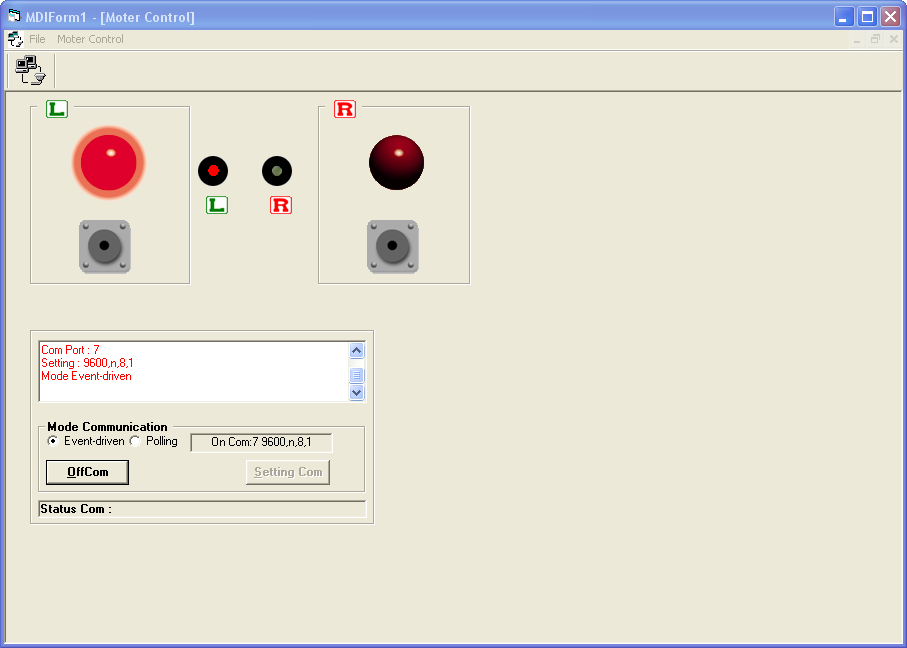Click the log scrollbar up arrow
The height and width of the screenshot is (648, 907).
point(356,350)
